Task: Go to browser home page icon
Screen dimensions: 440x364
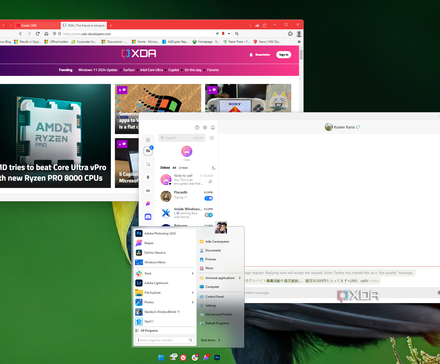Action: pyautogui.click(x=46, y=34)
